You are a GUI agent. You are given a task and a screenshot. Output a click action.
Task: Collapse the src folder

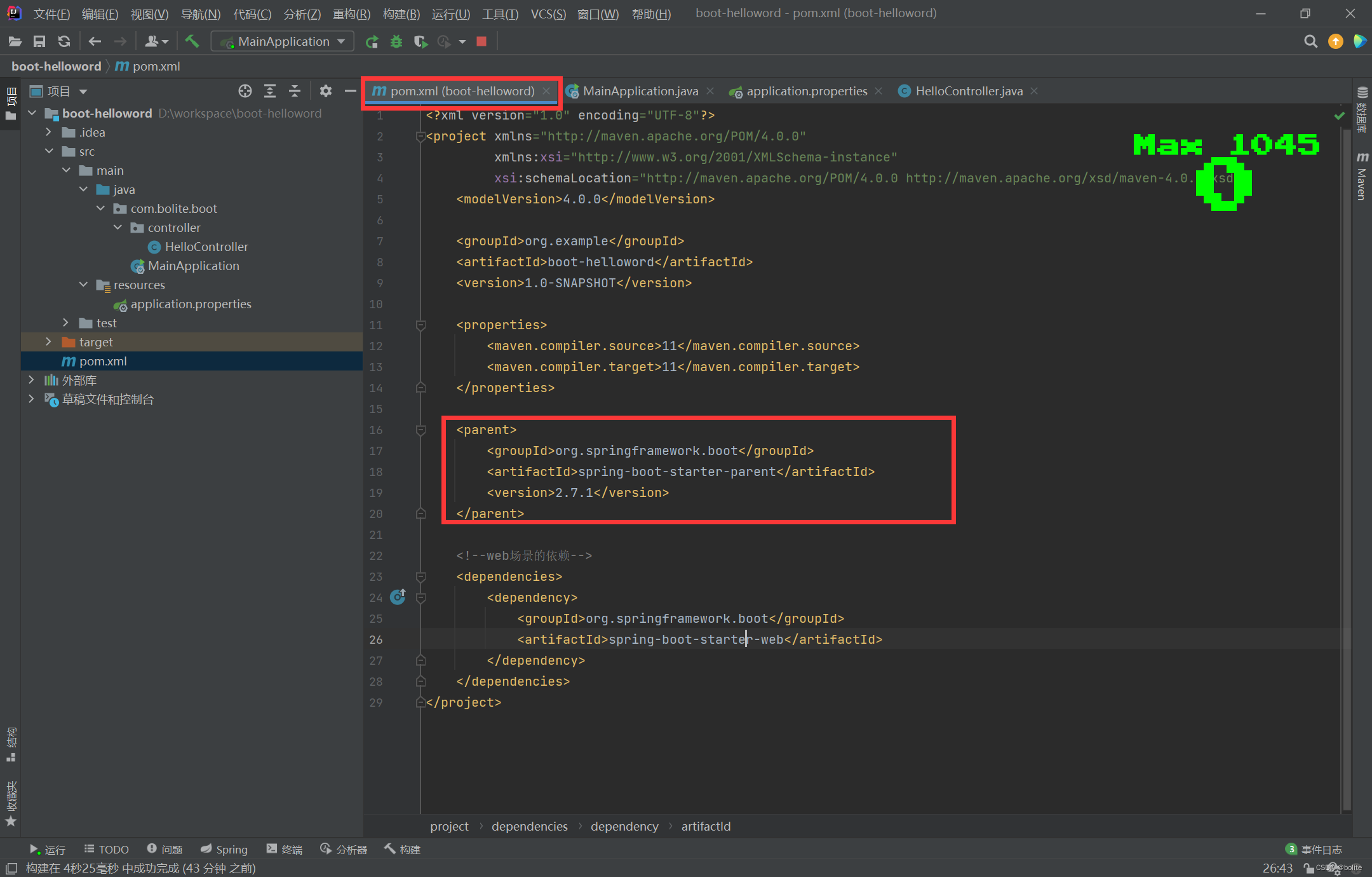pos(49,151)
